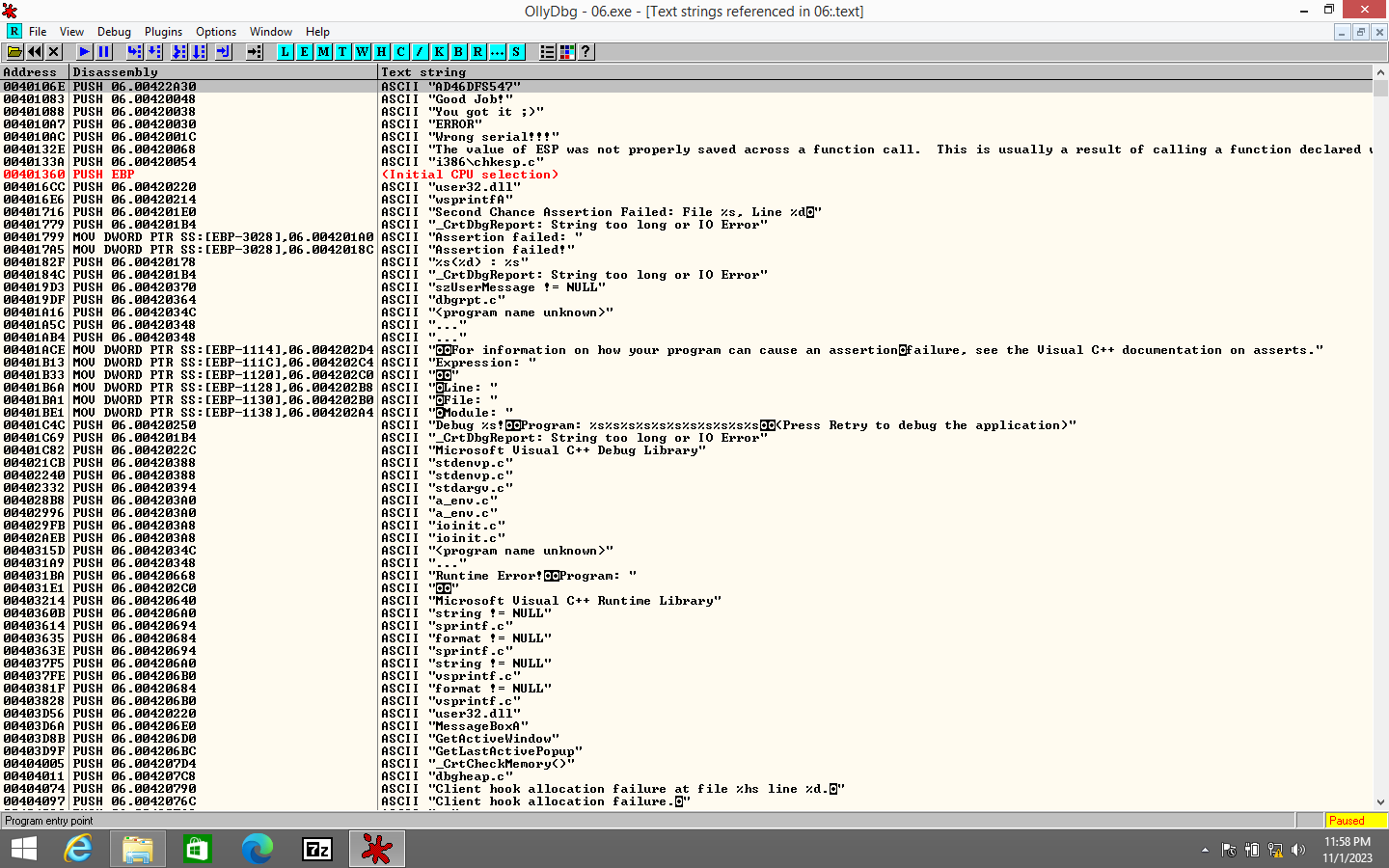Viewport: 1389px width, 868px height.
Task: Click the Address column header
Action: (x=35, y=72)
